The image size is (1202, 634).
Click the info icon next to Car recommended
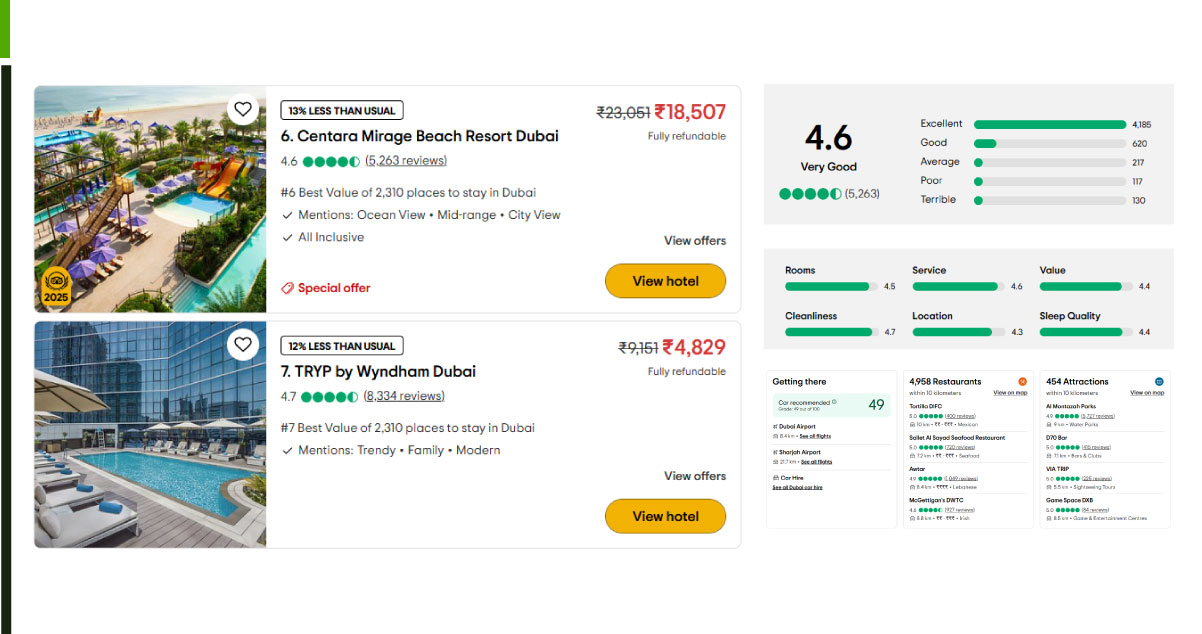[x=834, y=402]
